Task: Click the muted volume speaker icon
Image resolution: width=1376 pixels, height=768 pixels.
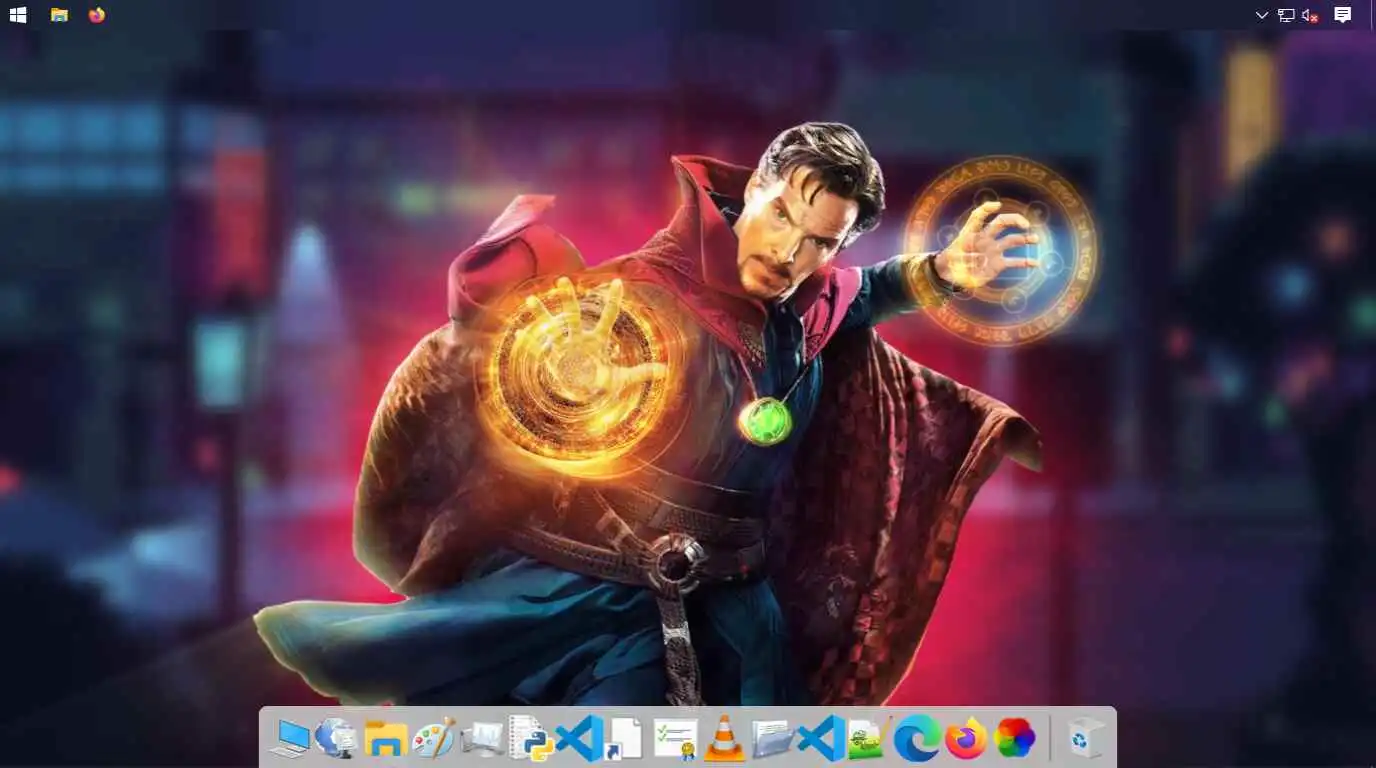Action: pos(1310,15)
